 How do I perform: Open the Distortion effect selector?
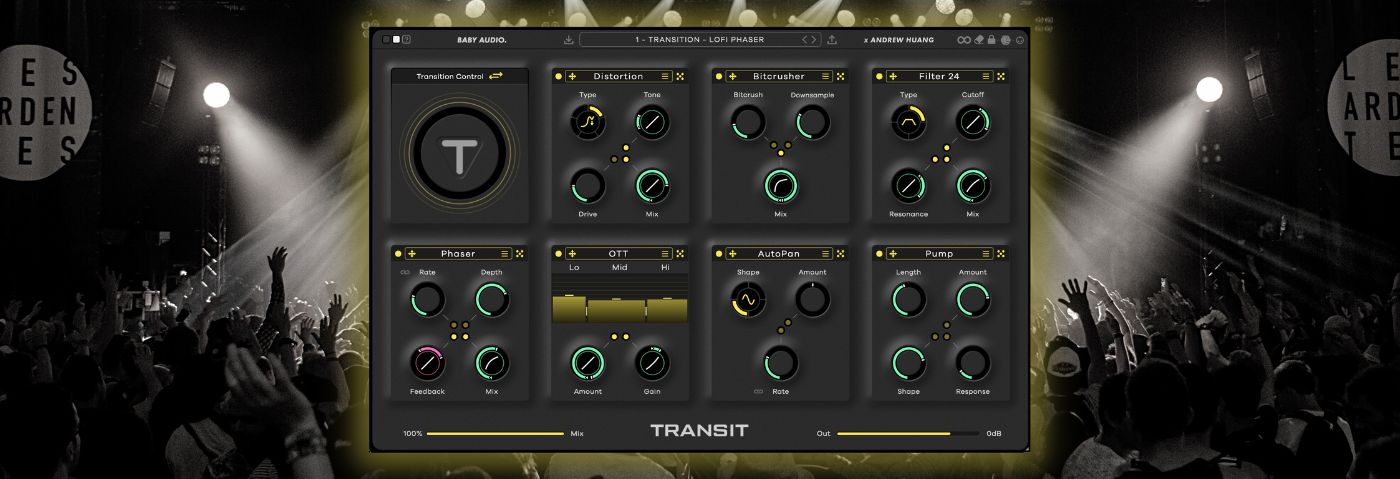[618, 76]
